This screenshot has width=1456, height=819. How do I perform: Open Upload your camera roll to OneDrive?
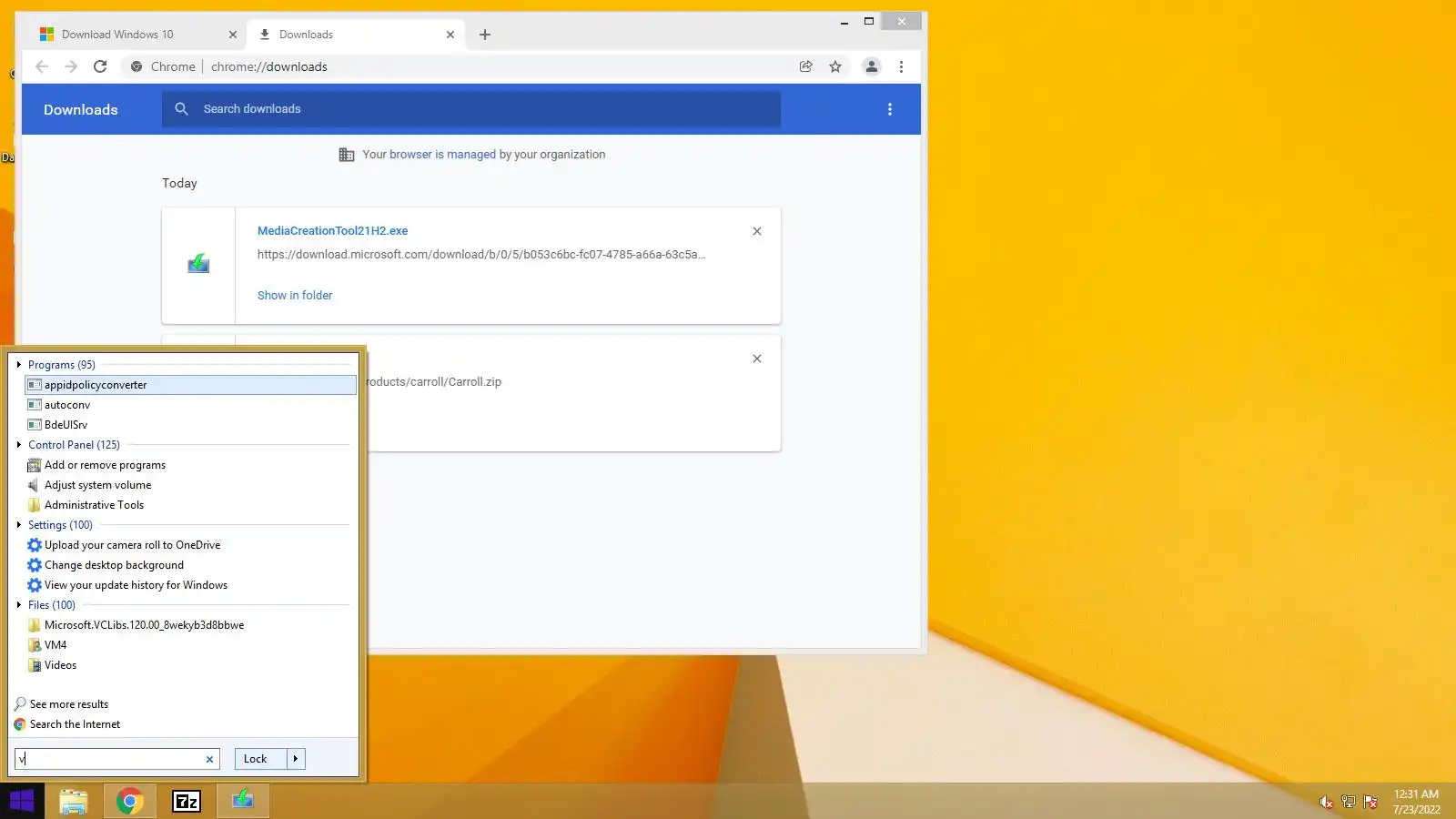click(191, 545)
